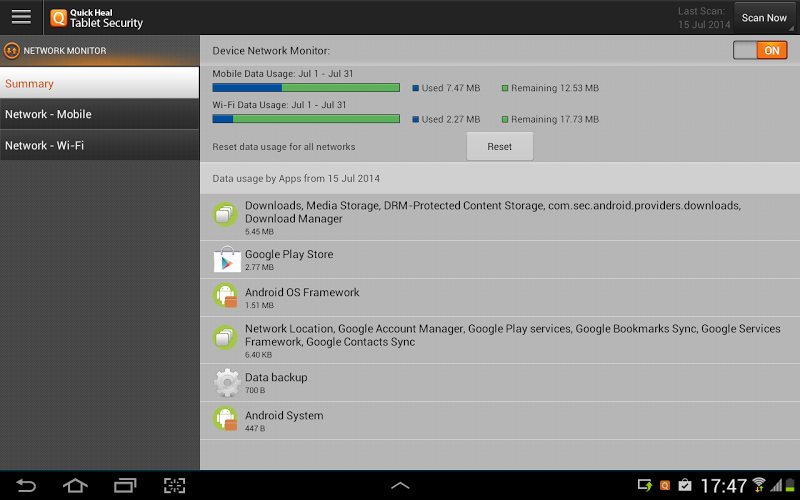
Task: Select the Data backup 700 B row
Action: [x=500, y=383]
